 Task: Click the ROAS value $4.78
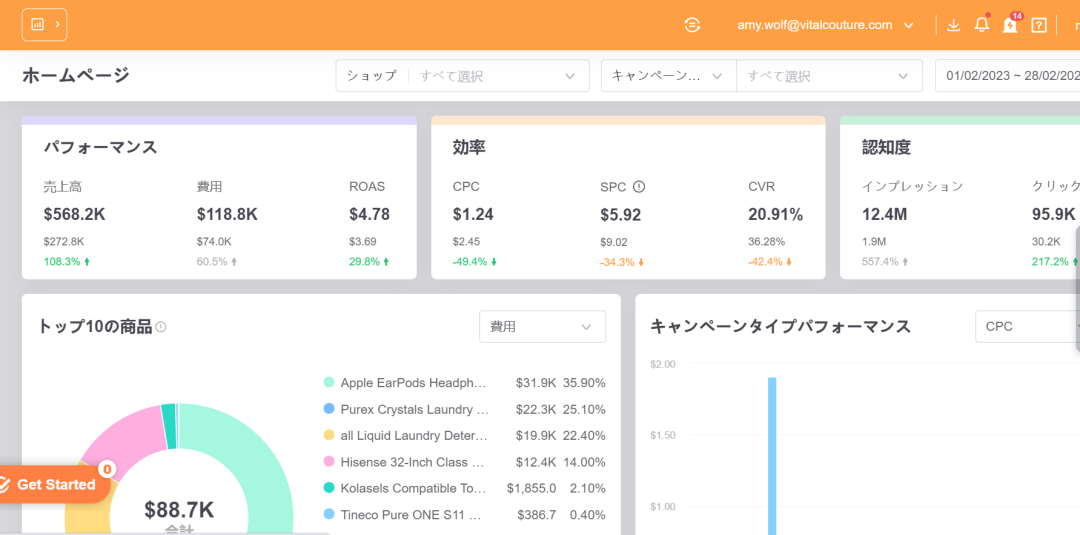click(369, 215)
